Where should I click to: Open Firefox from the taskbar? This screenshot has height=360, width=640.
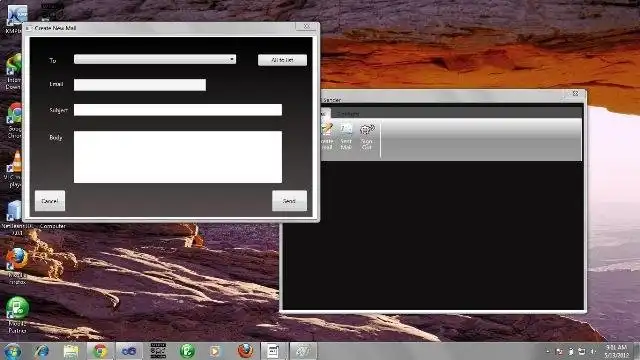[245, 351]
